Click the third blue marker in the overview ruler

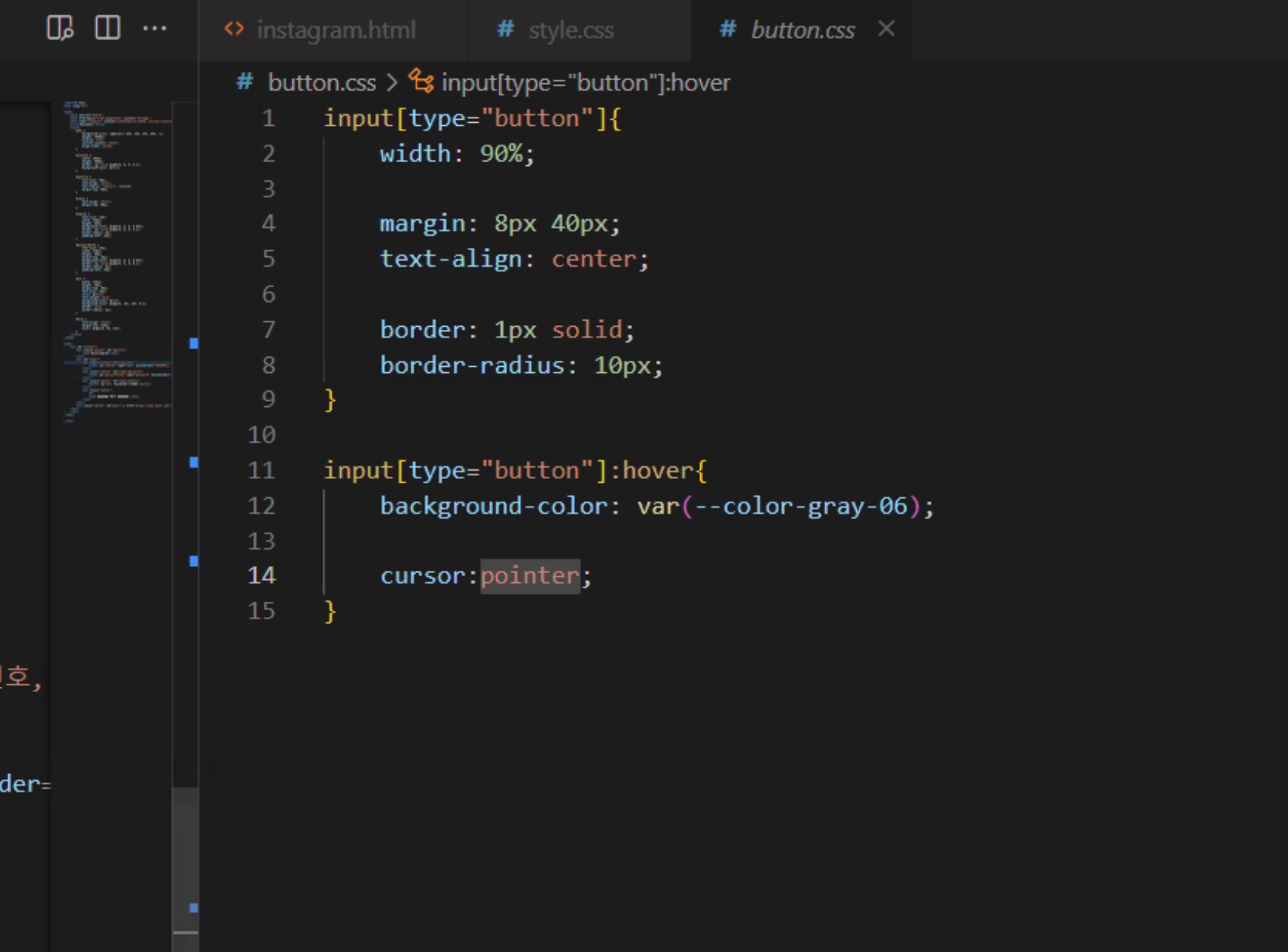point(194,562)
